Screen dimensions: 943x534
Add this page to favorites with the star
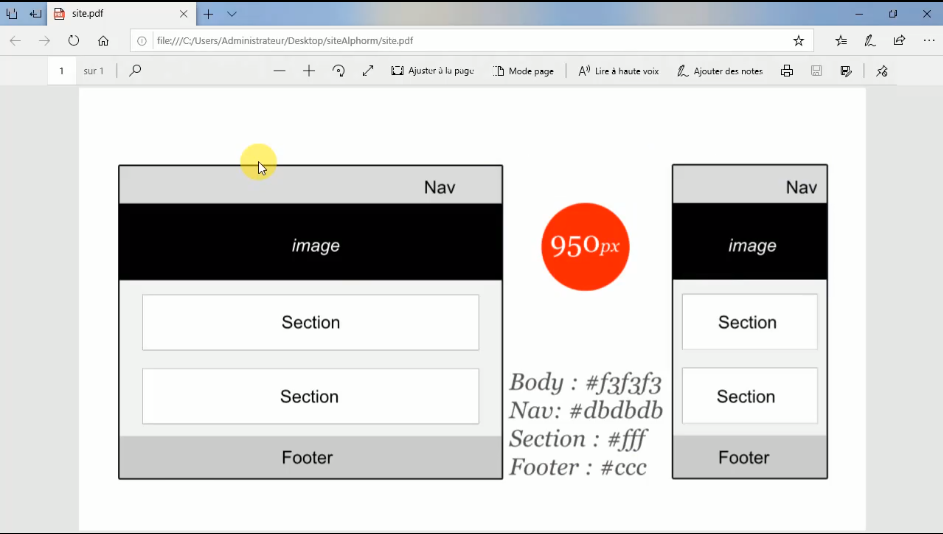[798, 41]
